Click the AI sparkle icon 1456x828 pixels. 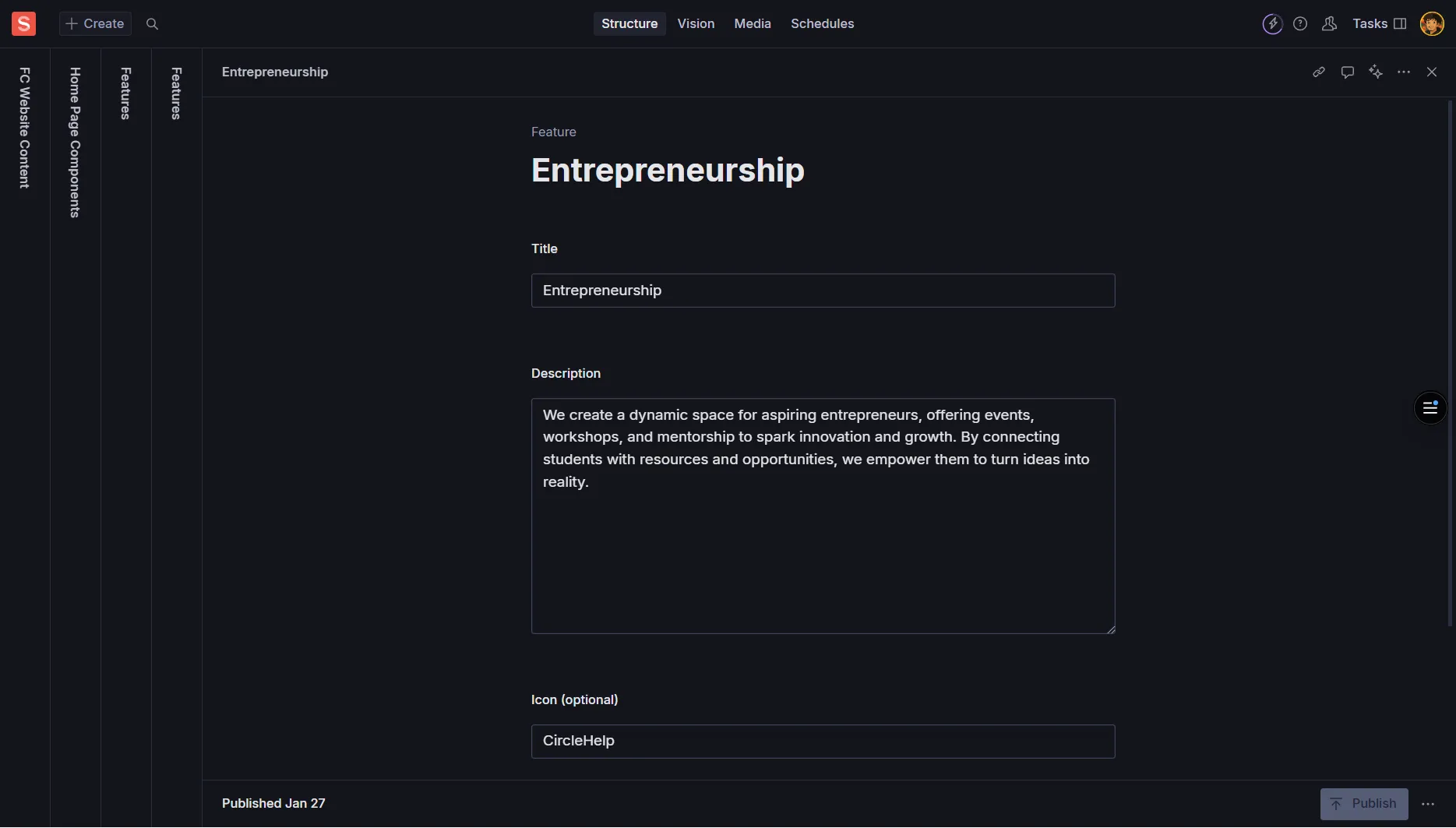(1376, 72)
